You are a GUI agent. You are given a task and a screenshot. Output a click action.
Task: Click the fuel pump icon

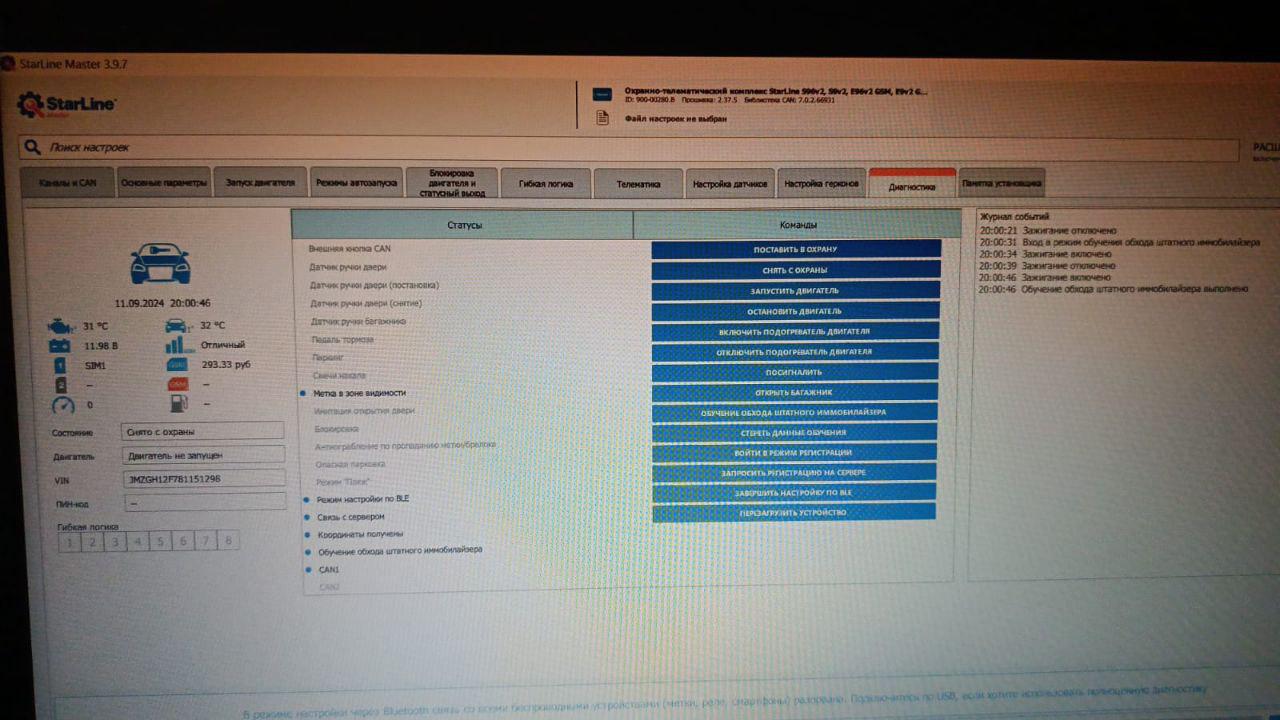coord(178,403)
